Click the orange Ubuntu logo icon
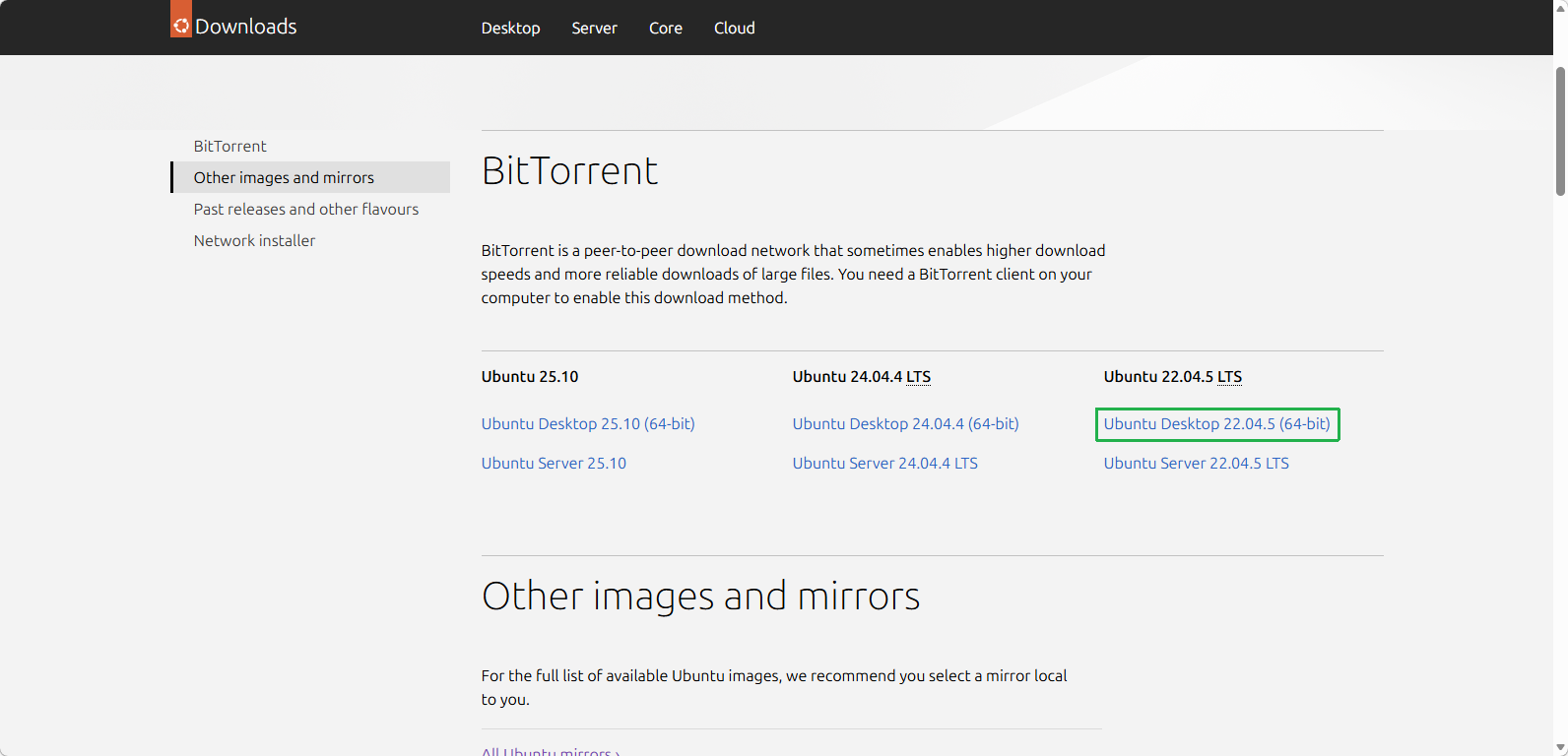Screen dimensions: 1568x756 click(181, 19)
